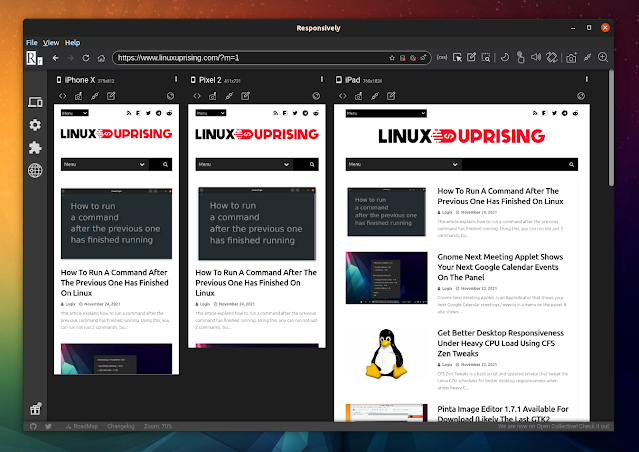Viewport: 639px width, 452px height.
Task: Expand Menu dropdown under logo in iPad
Action: pos(403,164)
